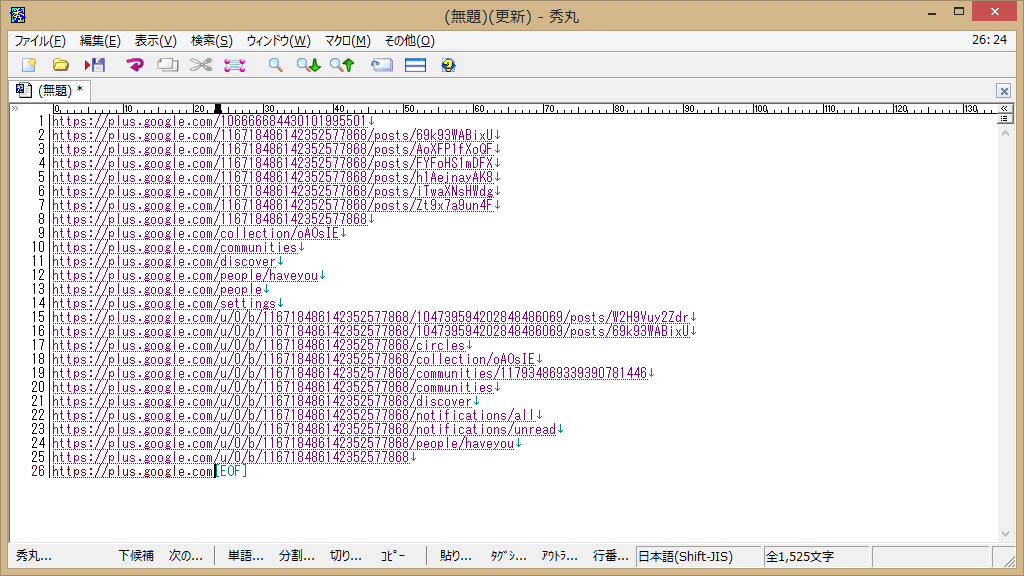
Task: Click the 日本語(Shift-JIS) encoding status field
Action: [698, 556]
